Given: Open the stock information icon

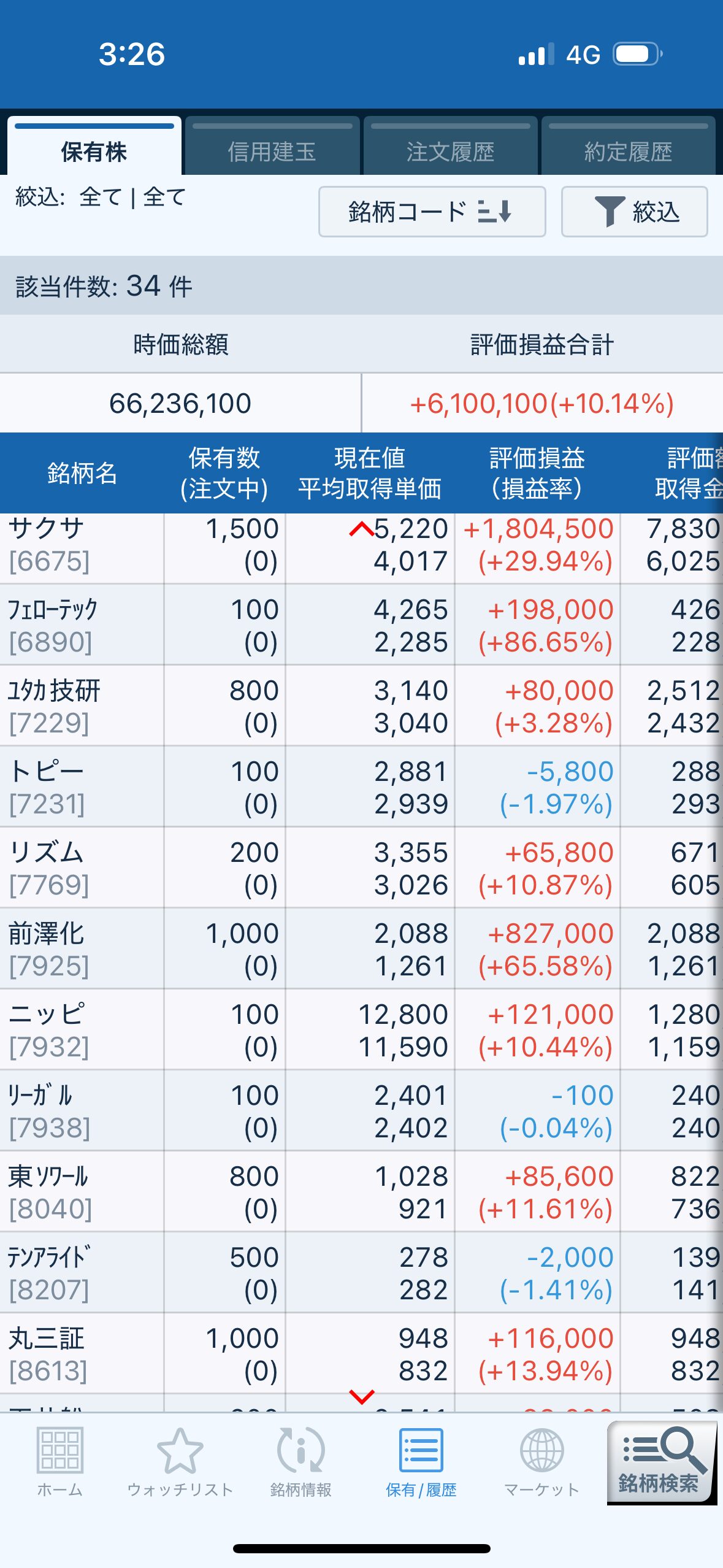Looking at the screenshot, I should (x=300, y=1450).
